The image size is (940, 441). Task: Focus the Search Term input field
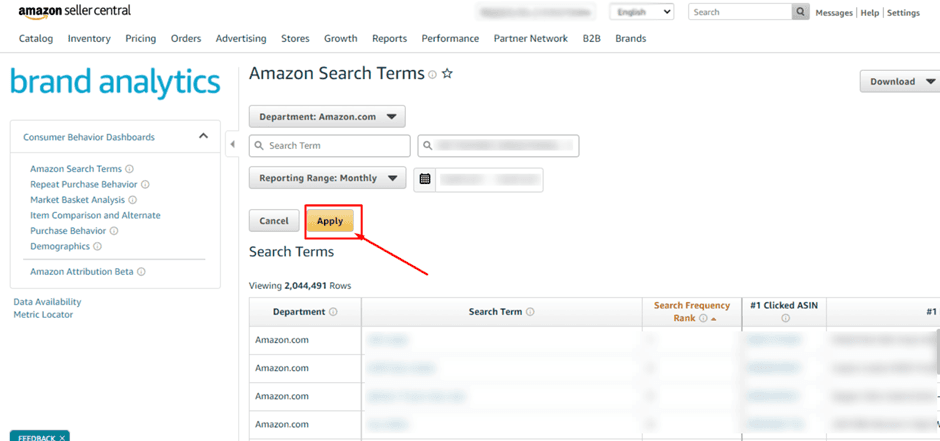click(330, 146)
